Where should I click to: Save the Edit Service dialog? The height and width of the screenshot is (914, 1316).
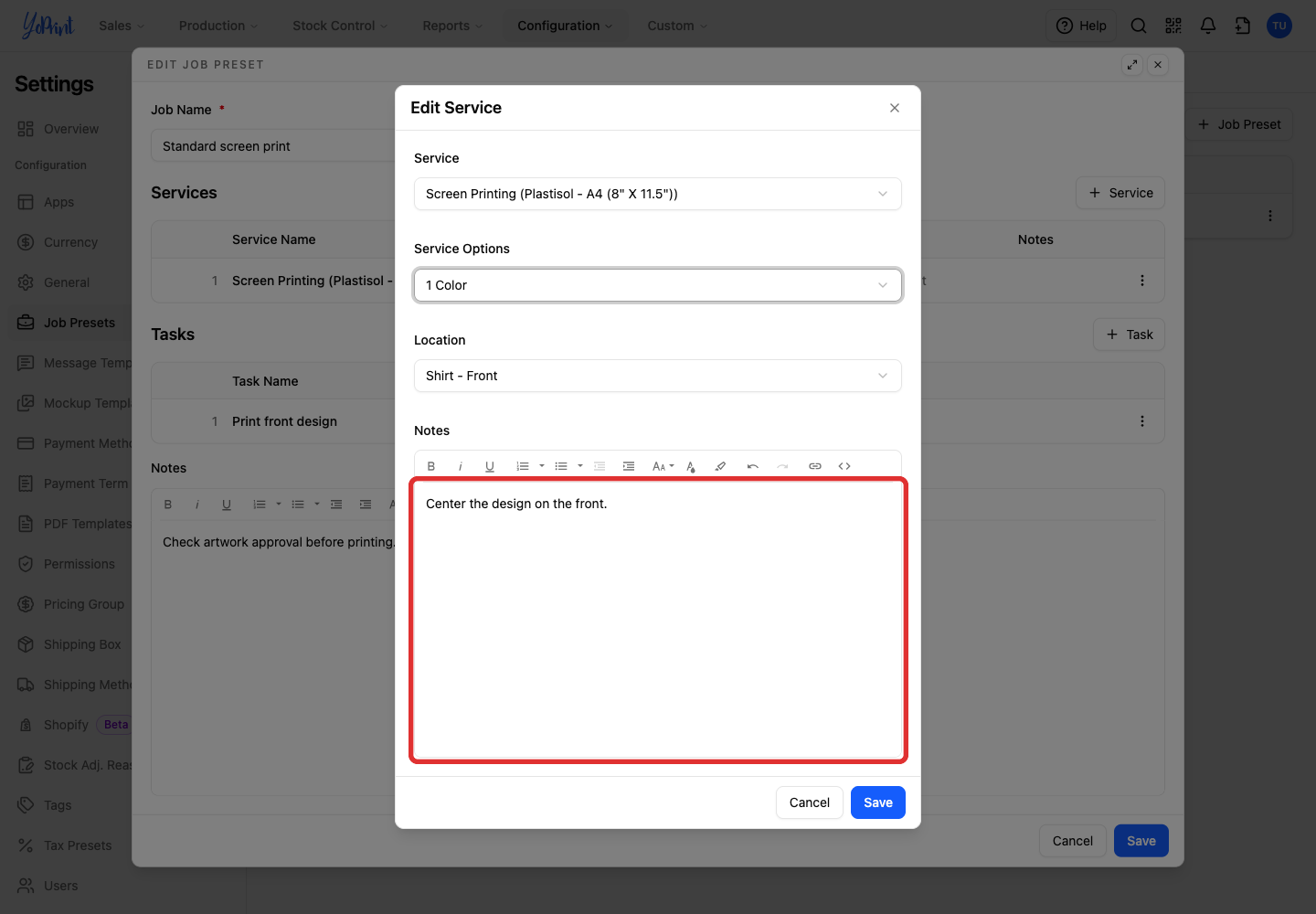878,802
